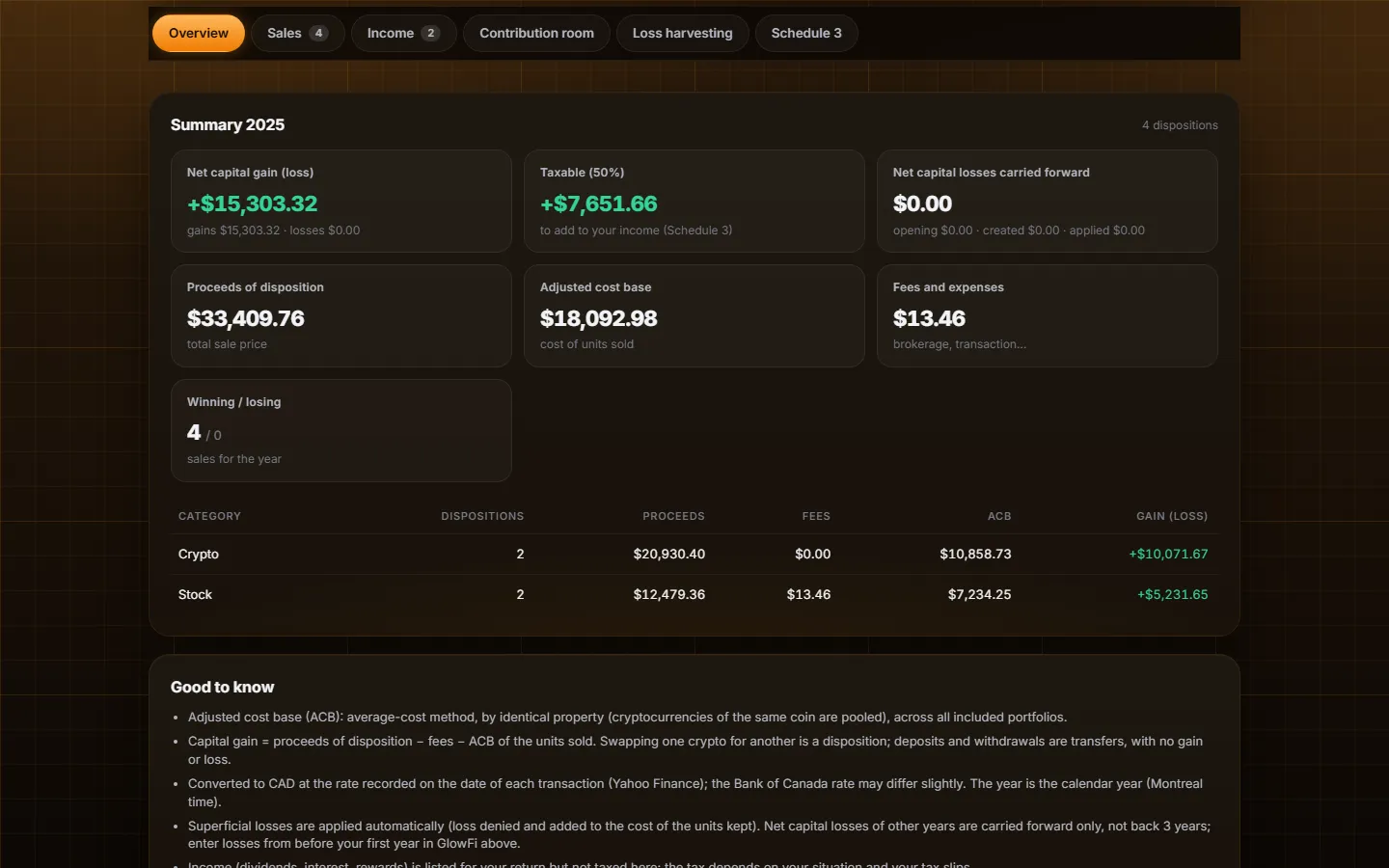Click the CATEGORY column header
Viewport: 1389px width, 868px height.
coord(209,516)
